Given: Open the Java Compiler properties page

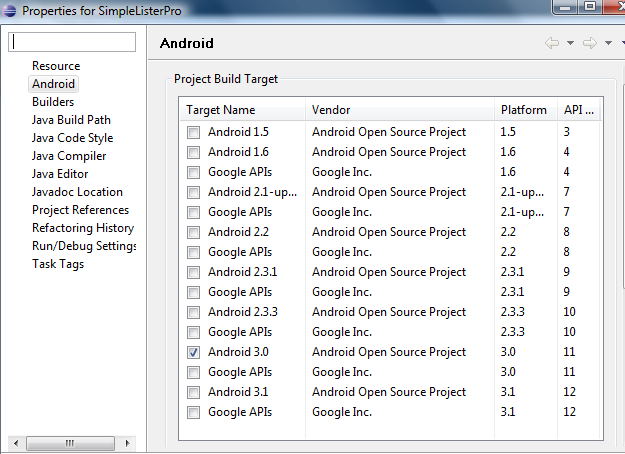Looking at the screenshot, I should point(69,156).
